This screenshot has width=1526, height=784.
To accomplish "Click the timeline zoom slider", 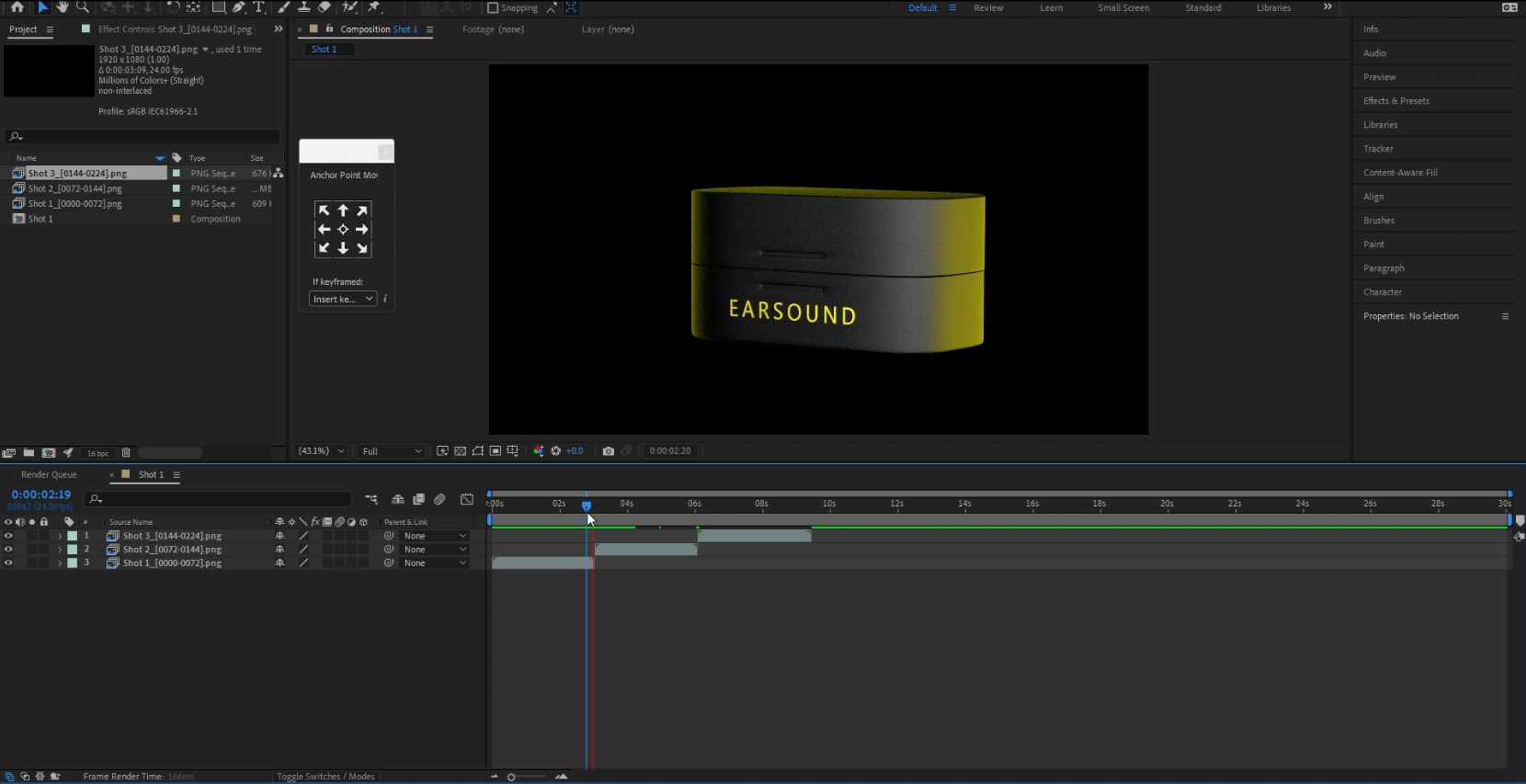I will (x=530, y=777).
